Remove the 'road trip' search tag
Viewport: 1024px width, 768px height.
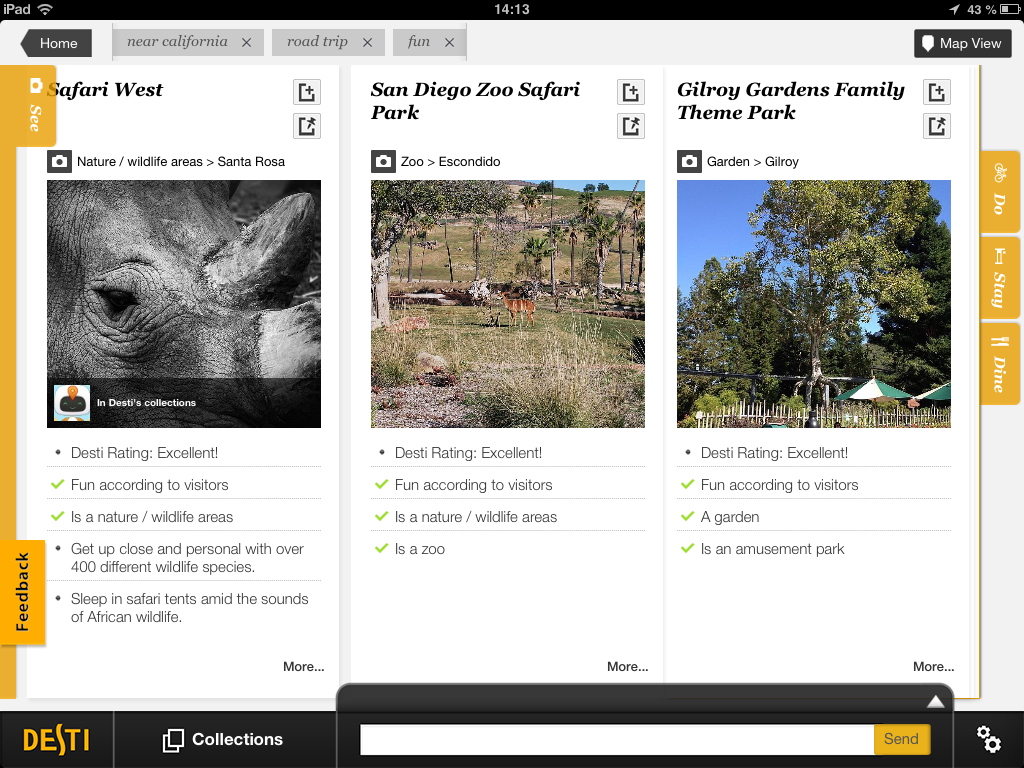click(367, 43)
